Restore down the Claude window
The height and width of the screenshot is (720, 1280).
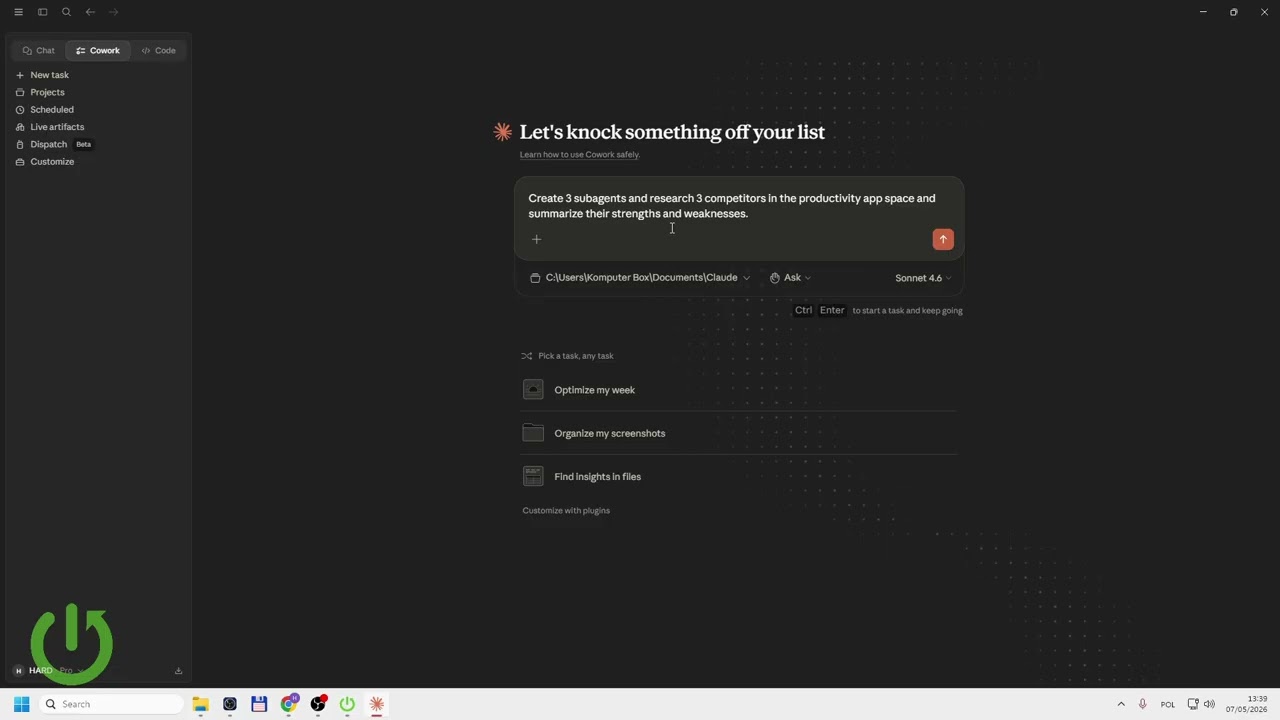1234,12
